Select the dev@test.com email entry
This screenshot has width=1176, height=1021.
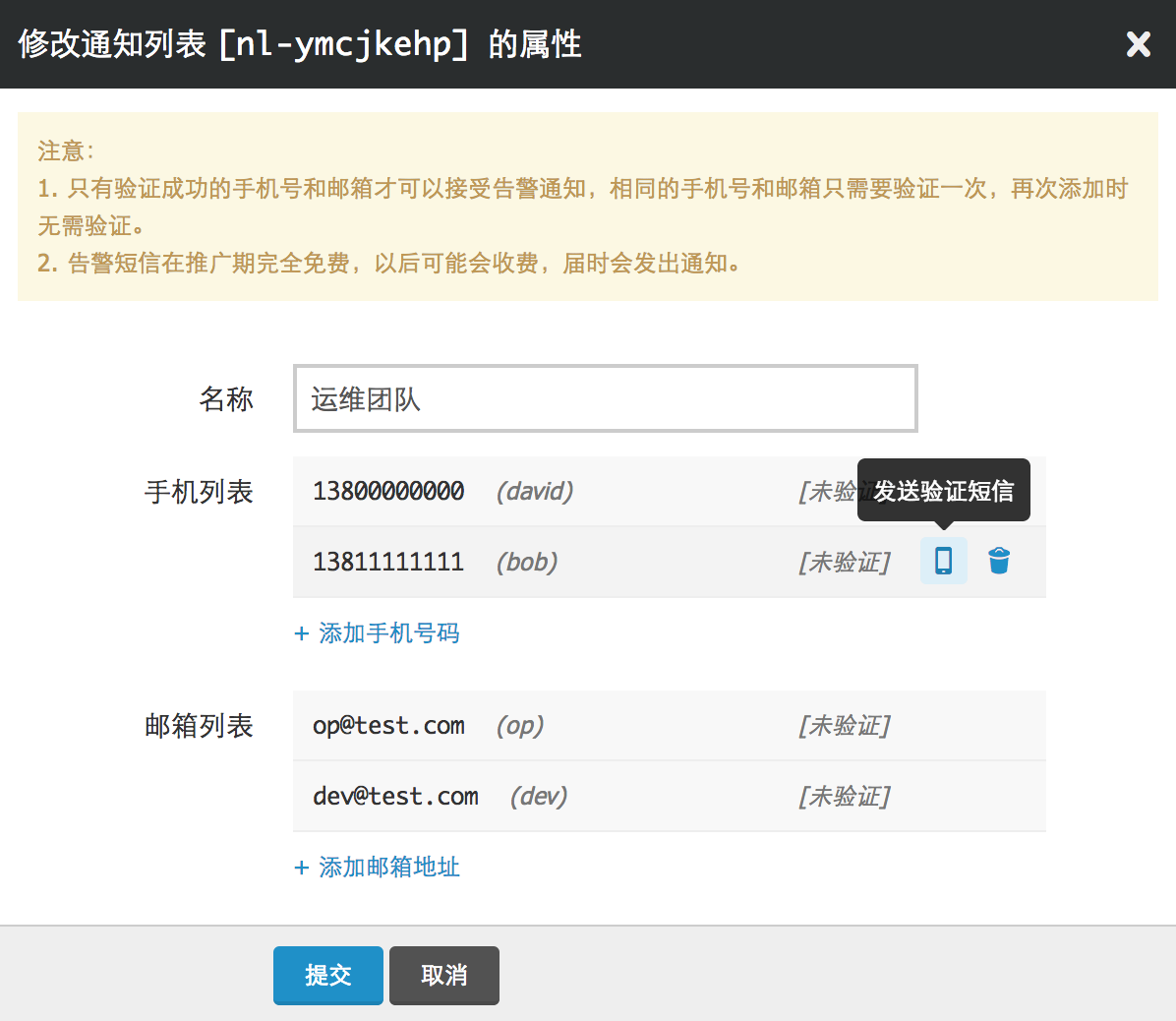tap(395, 796)
